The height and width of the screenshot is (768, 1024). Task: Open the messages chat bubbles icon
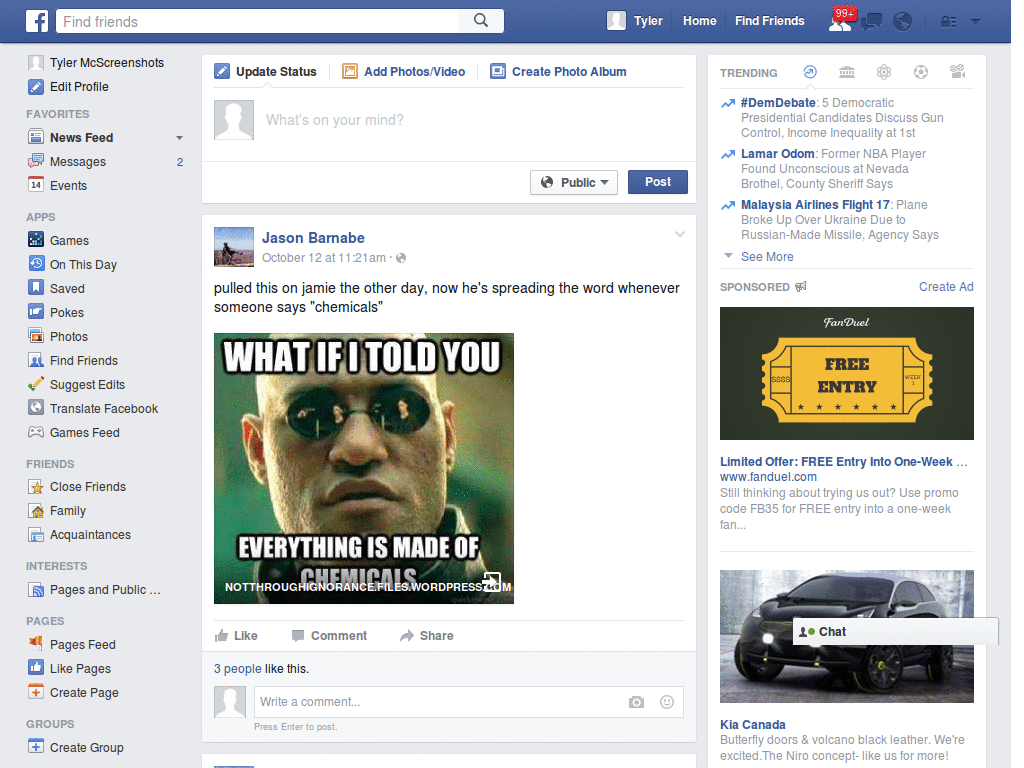point(871,22)
